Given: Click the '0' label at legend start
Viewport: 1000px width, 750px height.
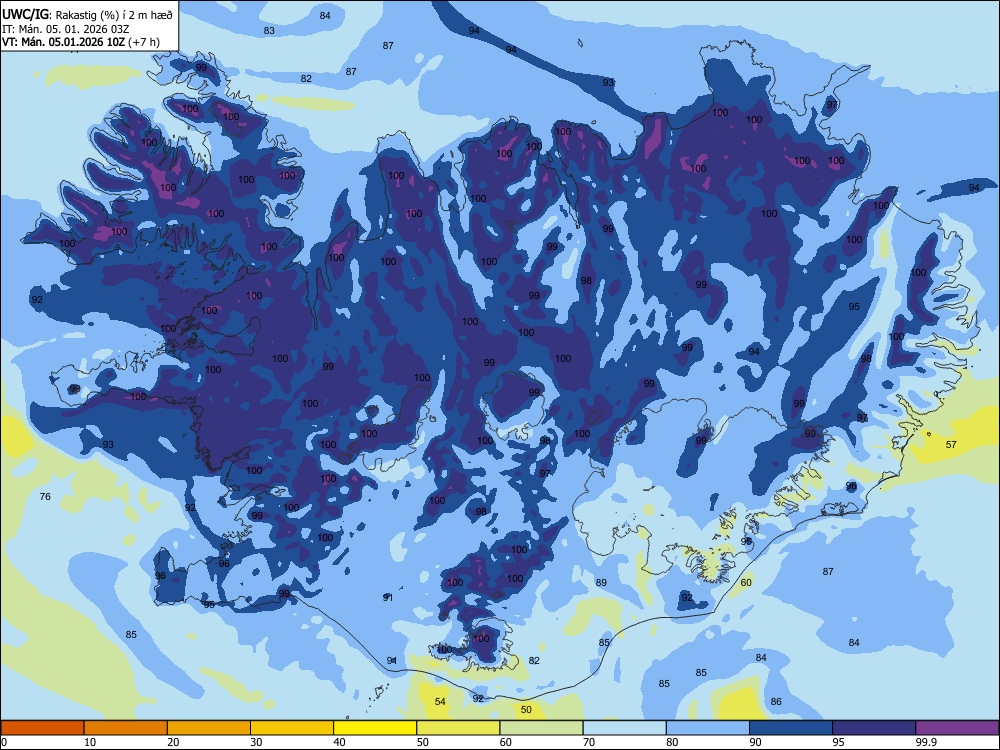Looking at the screenshot, I should pos(4,742).
